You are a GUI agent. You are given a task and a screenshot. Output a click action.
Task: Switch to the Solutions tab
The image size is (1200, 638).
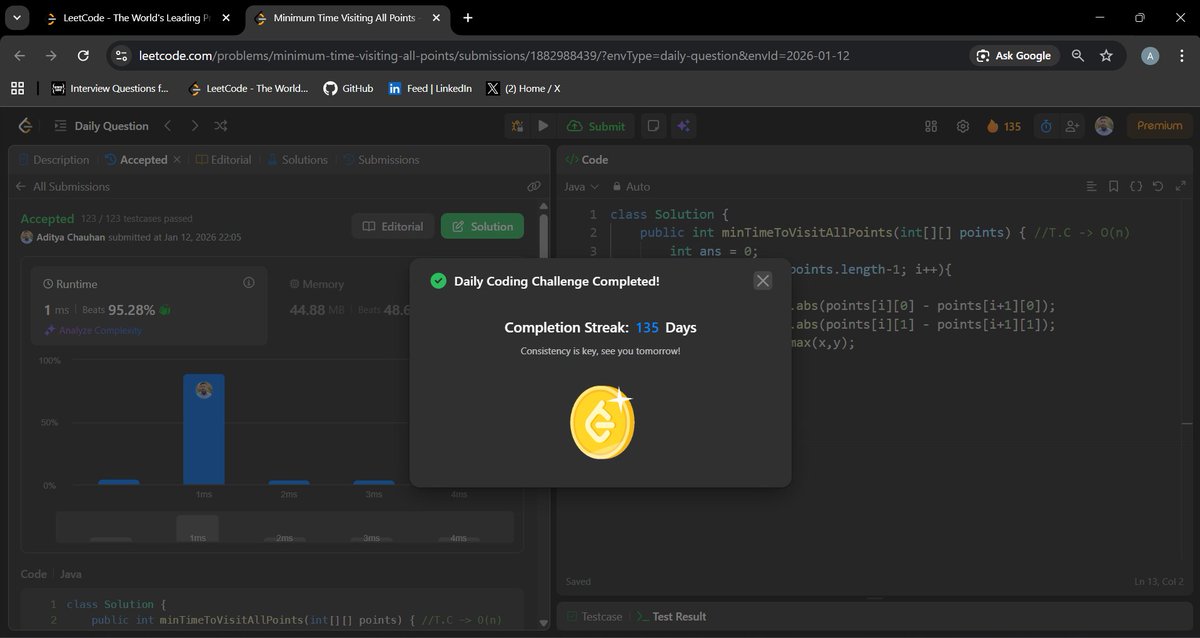point(296,160)
